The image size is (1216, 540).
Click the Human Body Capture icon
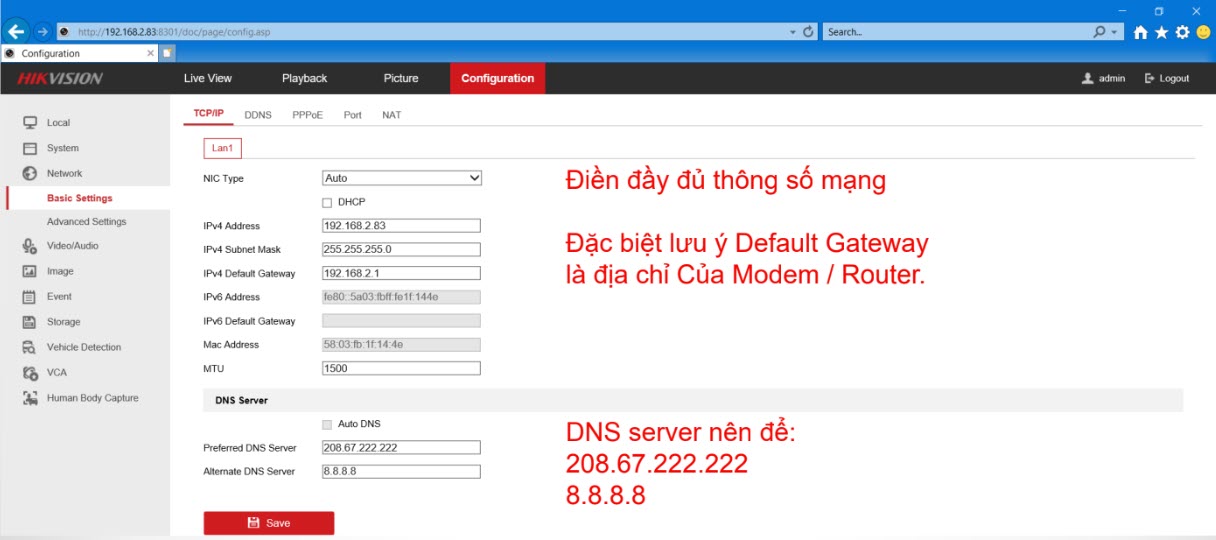[30, 398]
